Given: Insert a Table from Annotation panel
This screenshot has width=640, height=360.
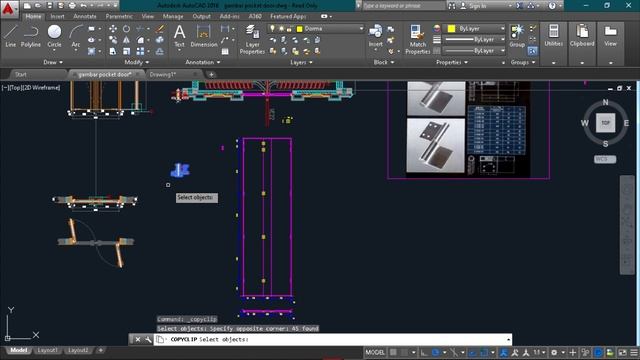Looking at the screenshot, I should tap(225, 51).
